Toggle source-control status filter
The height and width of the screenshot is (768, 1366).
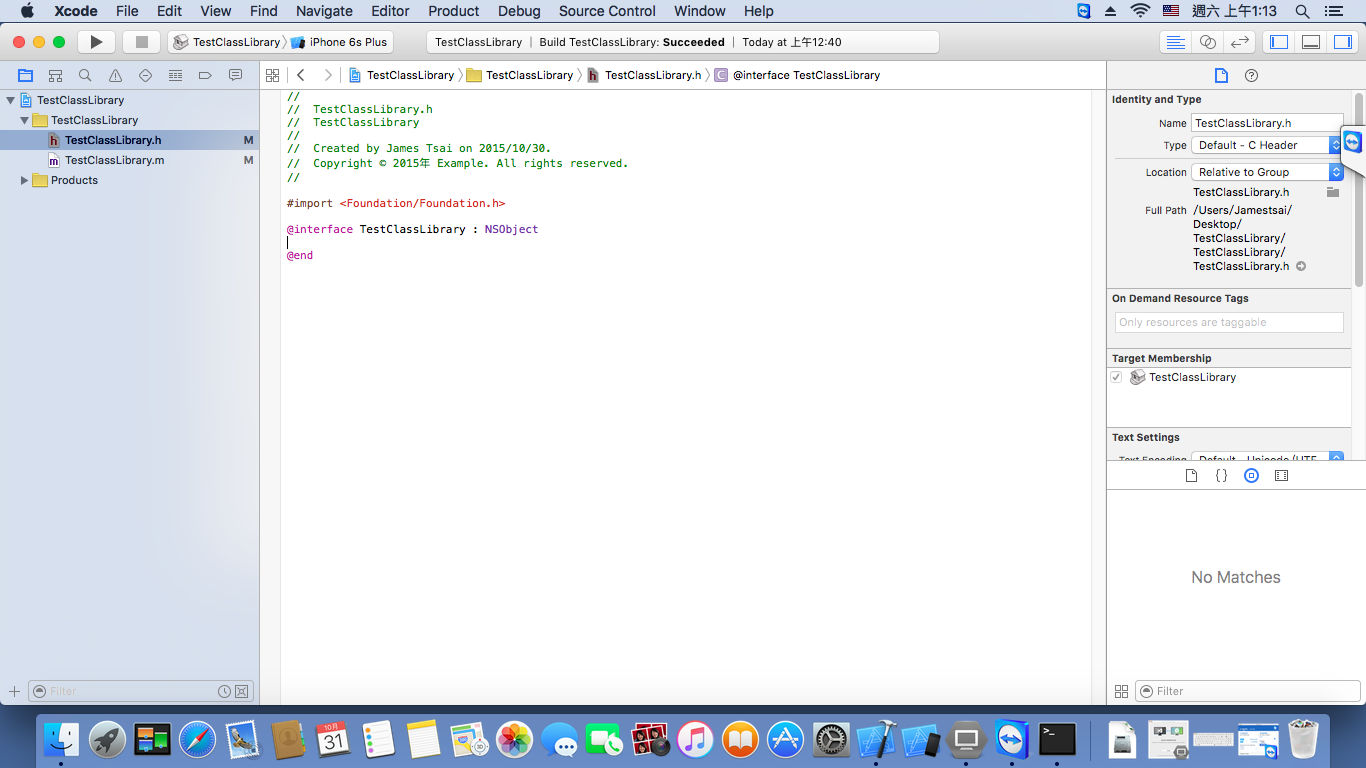pyautogui.click(x=241, y=691)
